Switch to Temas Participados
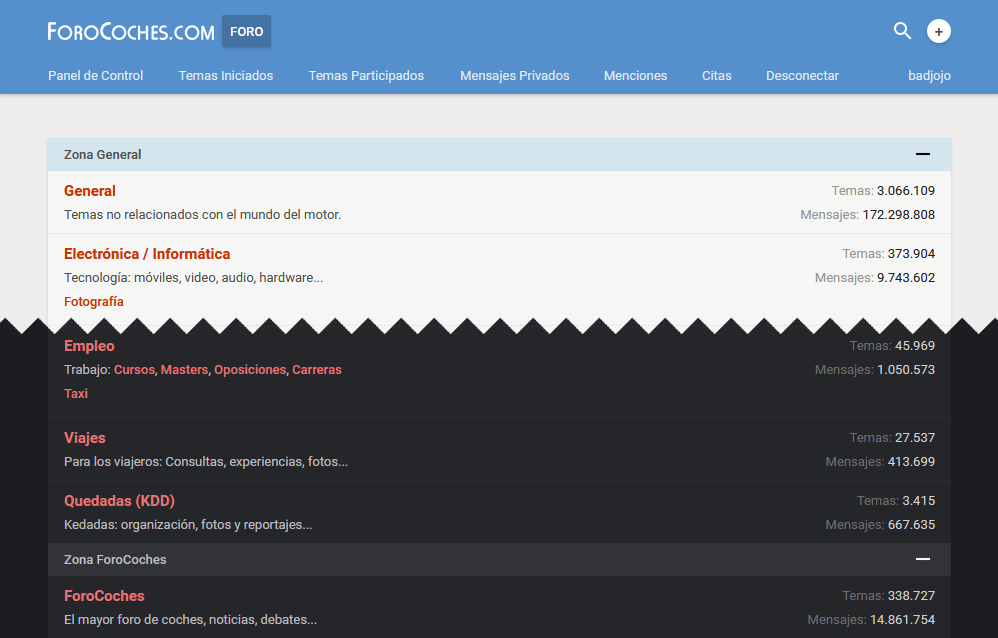The width and height of the screenshot is (998, 638). 366,75
